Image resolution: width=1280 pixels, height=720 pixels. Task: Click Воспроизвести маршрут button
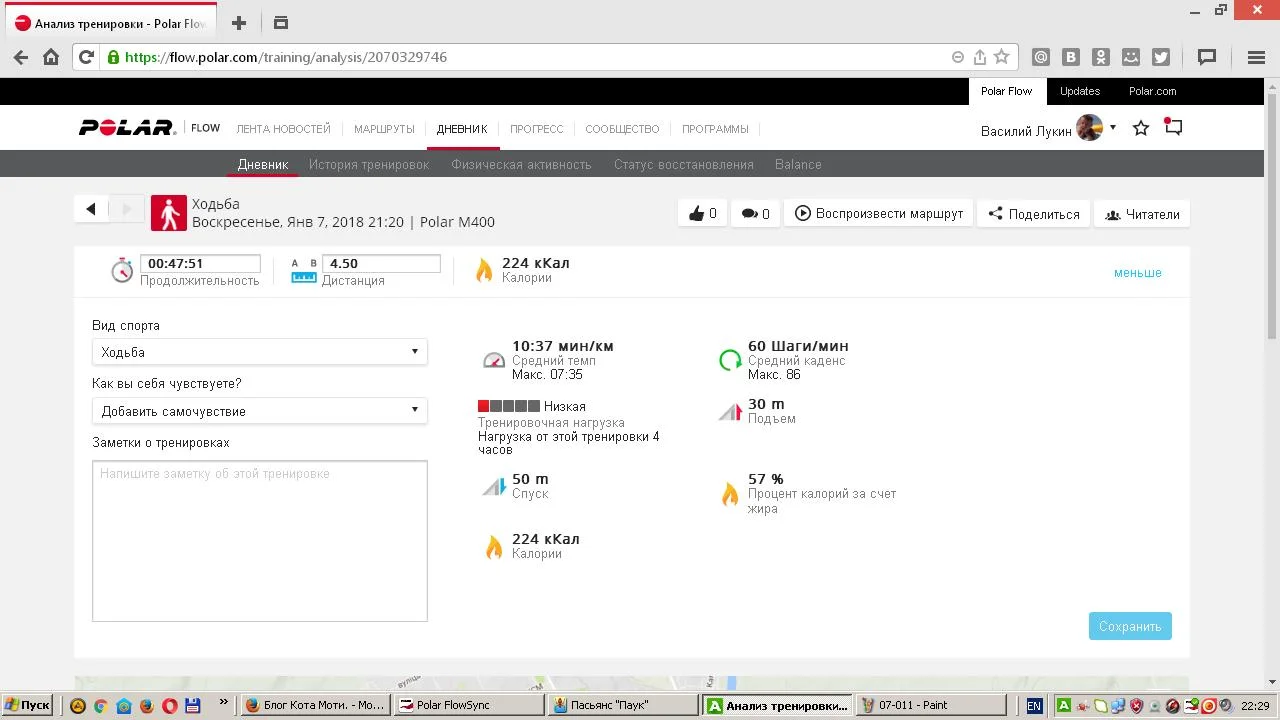tap(879, 214)
